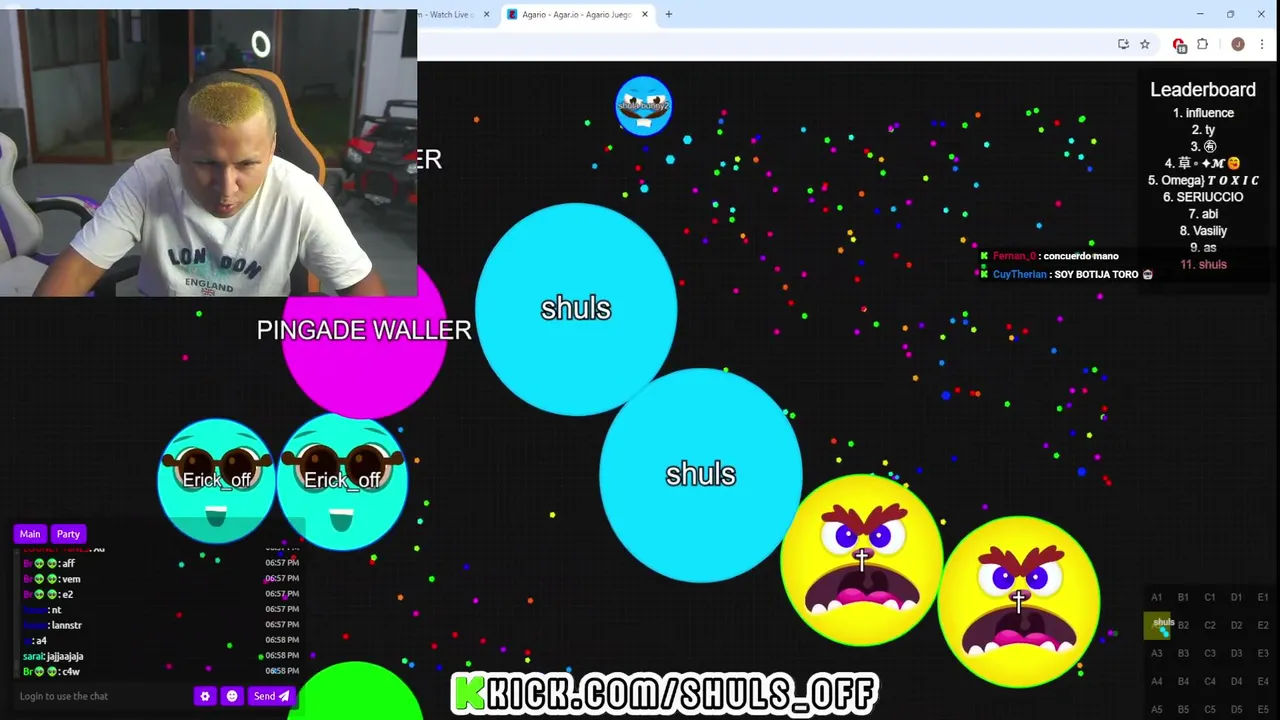
Task: Click the Kick badge beside Fernan_0
Action: click(x=984, y=256)
